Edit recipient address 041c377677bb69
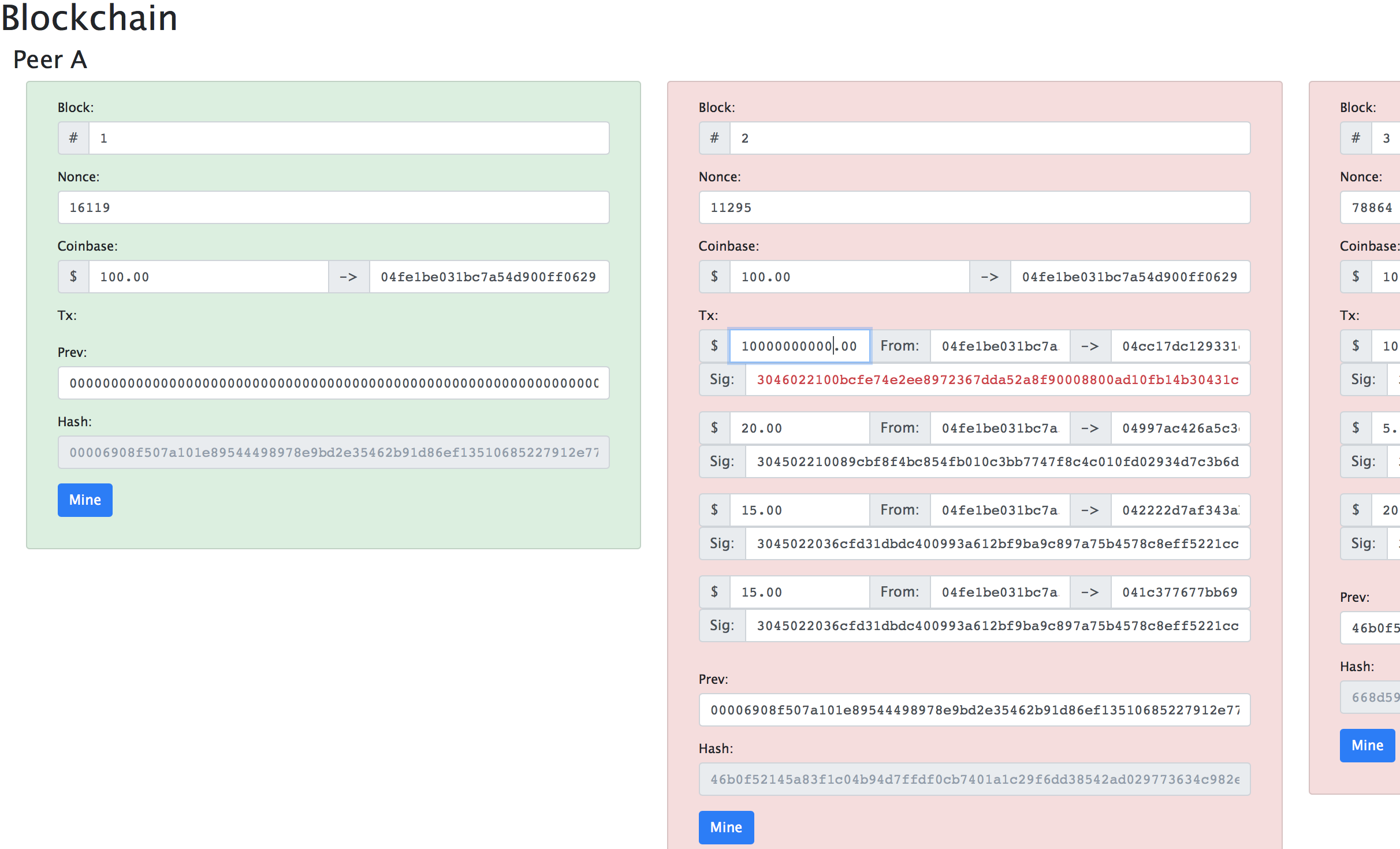 tap(1181, 592)
